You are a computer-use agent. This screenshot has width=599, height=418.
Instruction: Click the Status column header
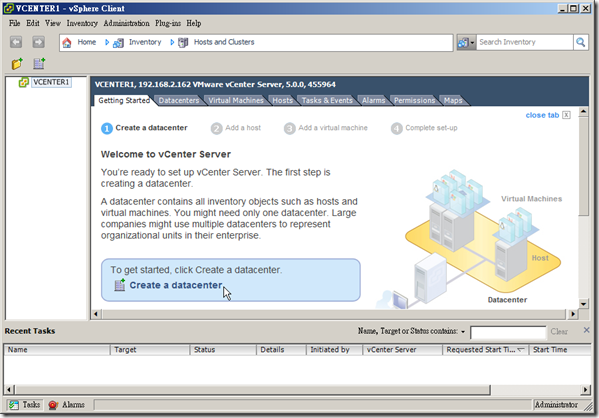223,350
